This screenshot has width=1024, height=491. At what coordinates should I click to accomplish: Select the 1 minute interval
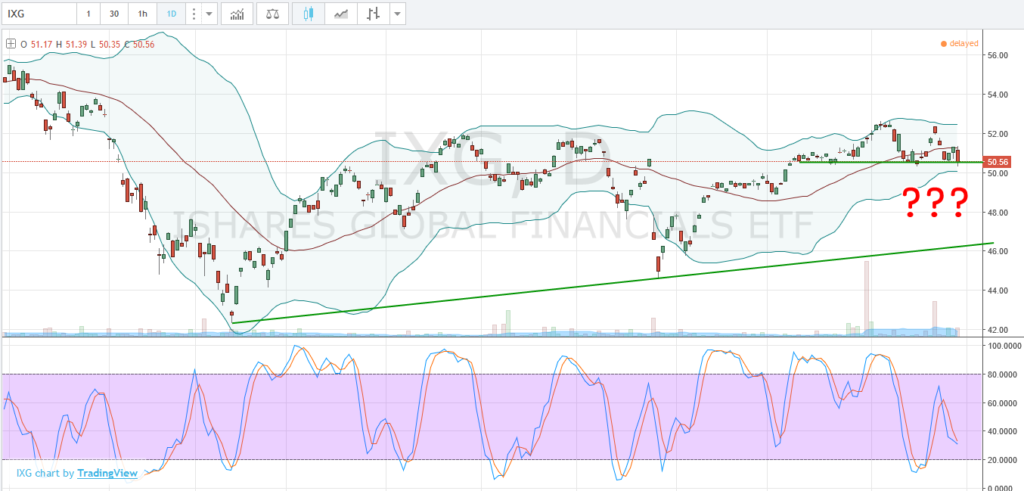[88, 15]
